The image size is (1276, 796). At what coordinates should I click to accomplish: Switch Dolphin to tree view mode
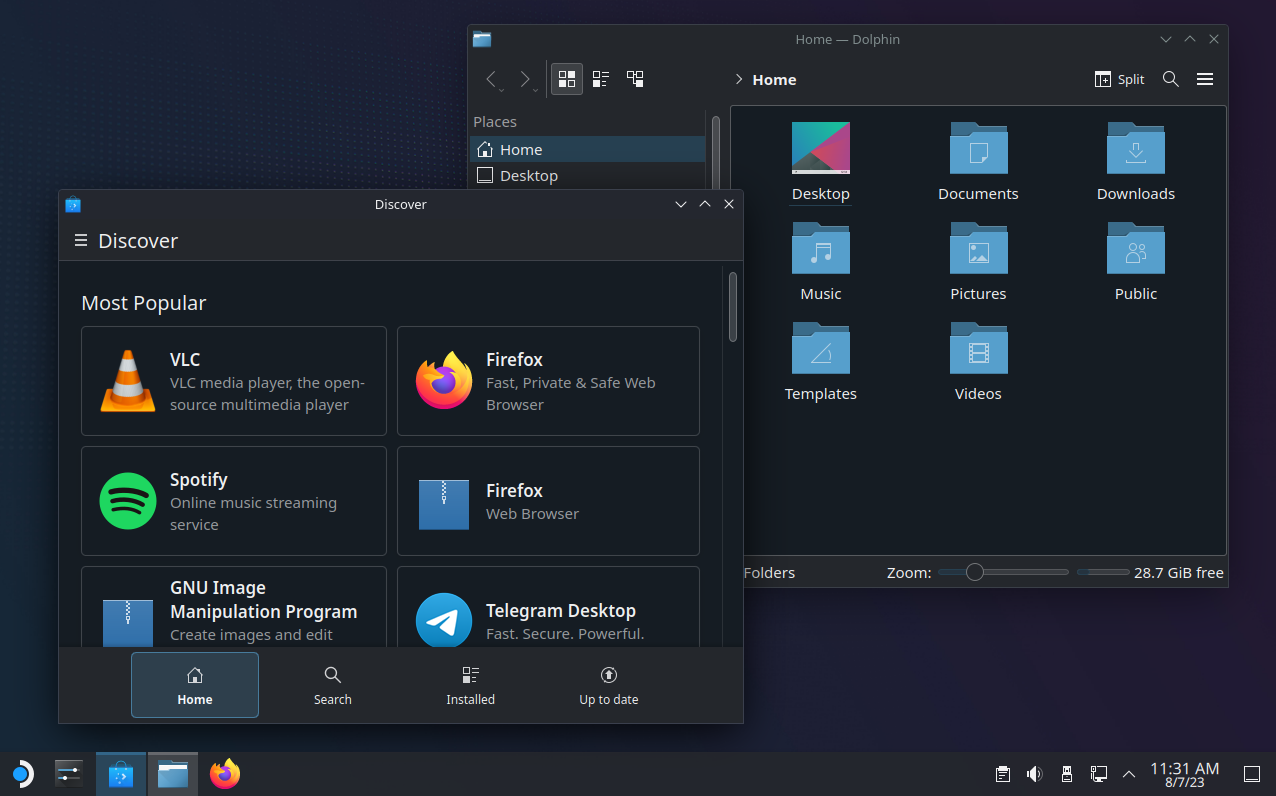pyautogui.click(x=634, y=79)
